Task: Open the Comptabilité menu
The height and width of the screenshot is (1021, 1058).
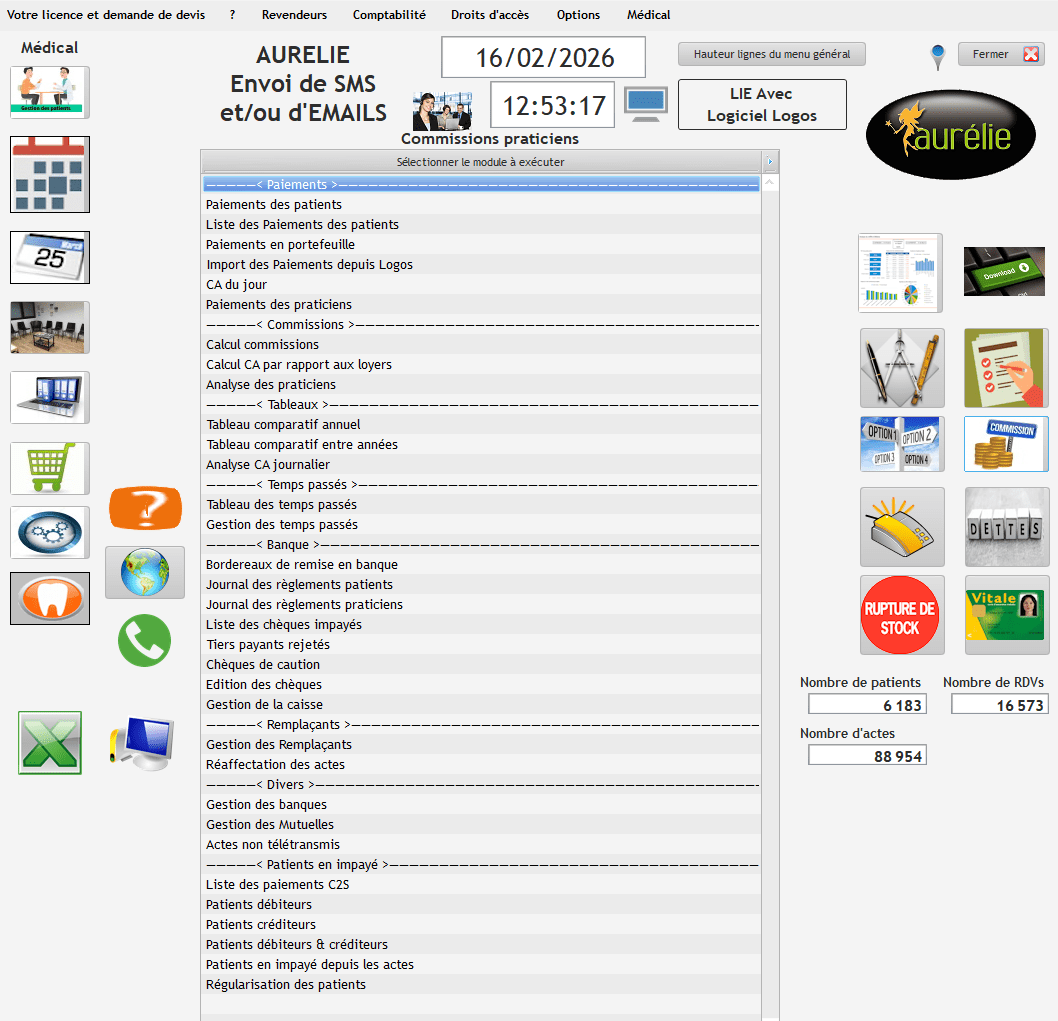Action: 389,15
